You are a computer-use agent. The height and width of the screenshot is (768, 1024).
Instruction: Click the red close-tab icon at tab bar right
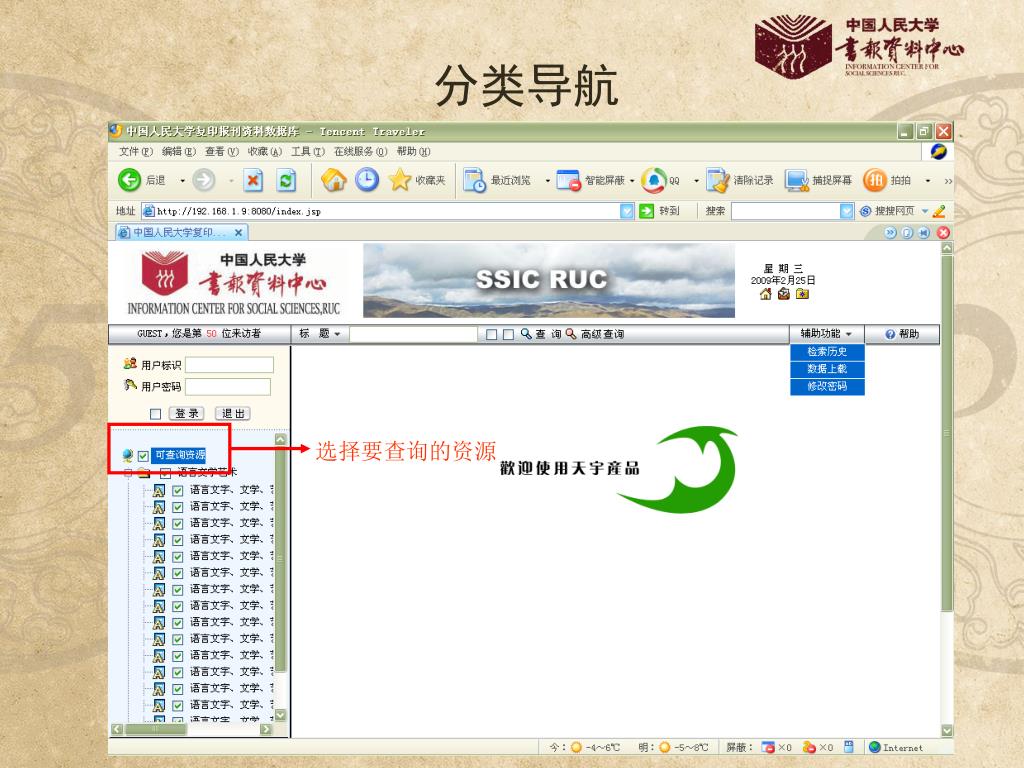[x=943, y=232]
